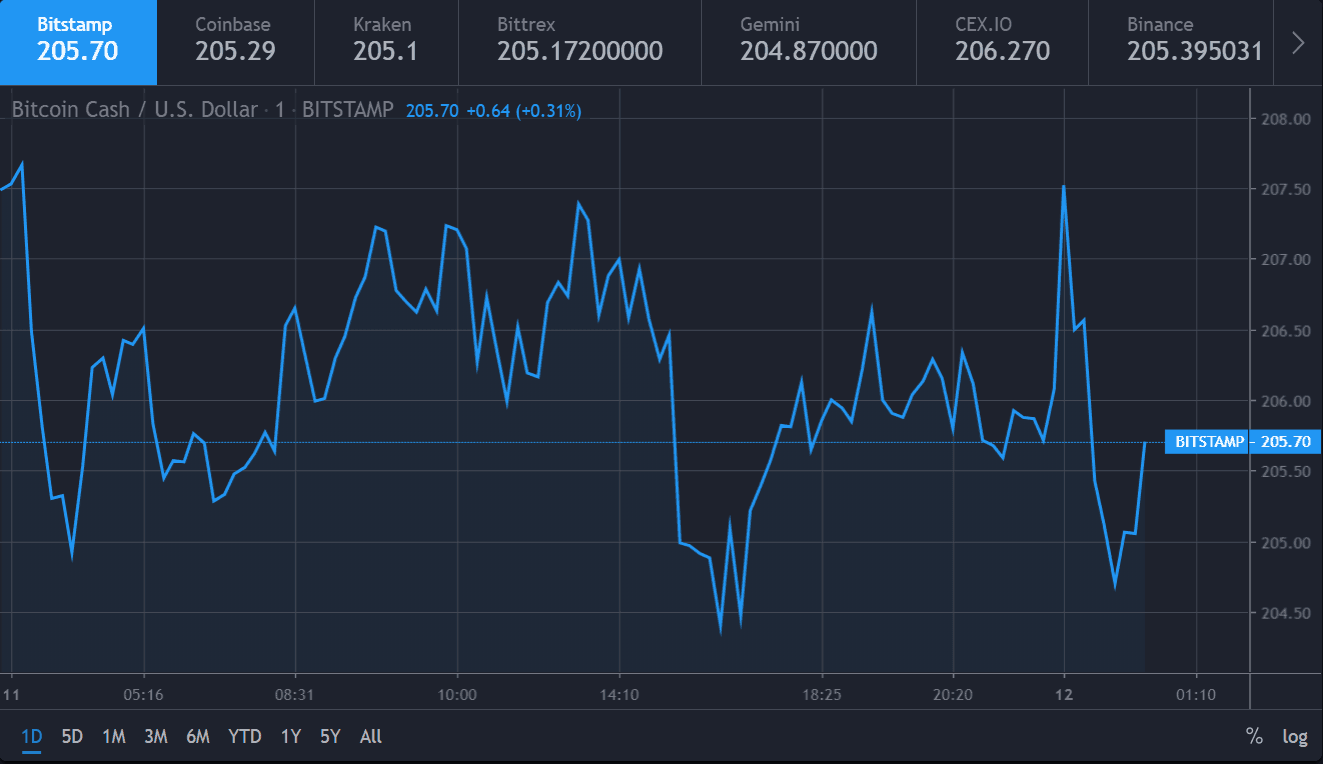This screenshot has height=764, width=1323.
Task: Set chart range to 1M
Action: tap(114, 737)
